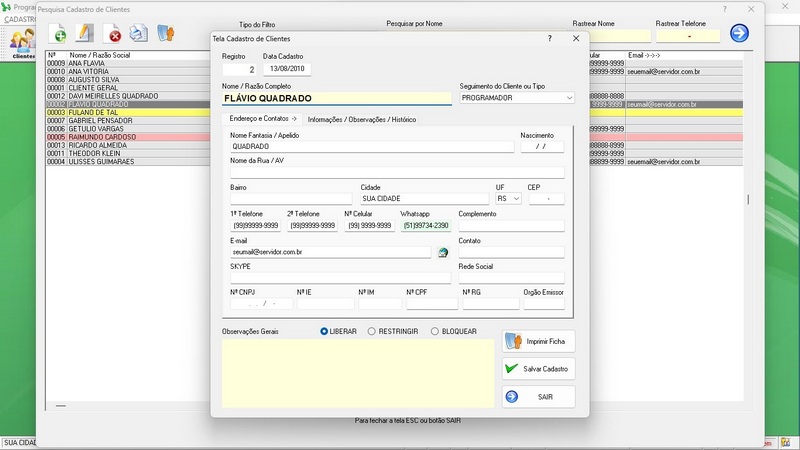Viewport: 800px width, 450px height.
Task: Click the Rede Social field
Action: point(511,278)
